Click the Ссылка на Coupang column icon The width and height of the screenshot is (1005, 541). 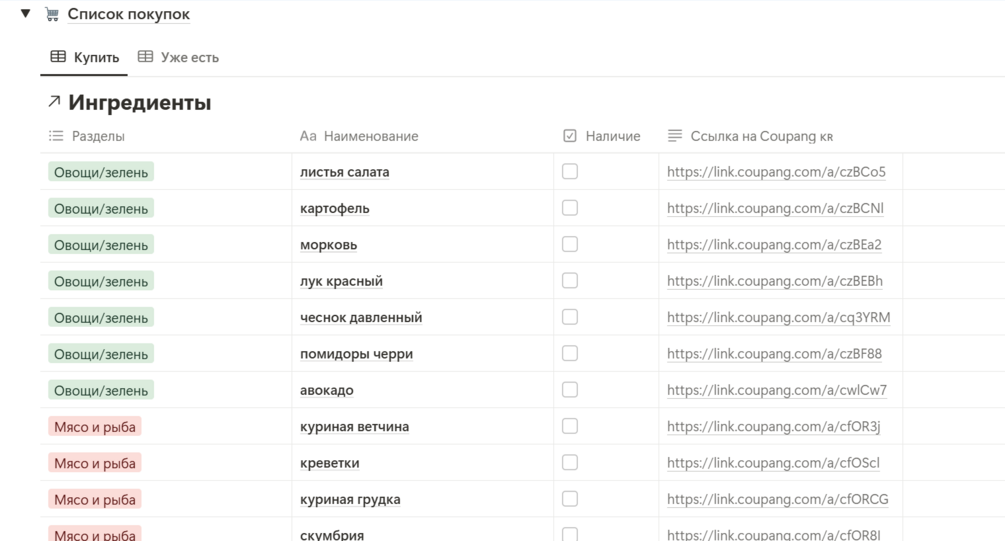(x=675, y=136)
